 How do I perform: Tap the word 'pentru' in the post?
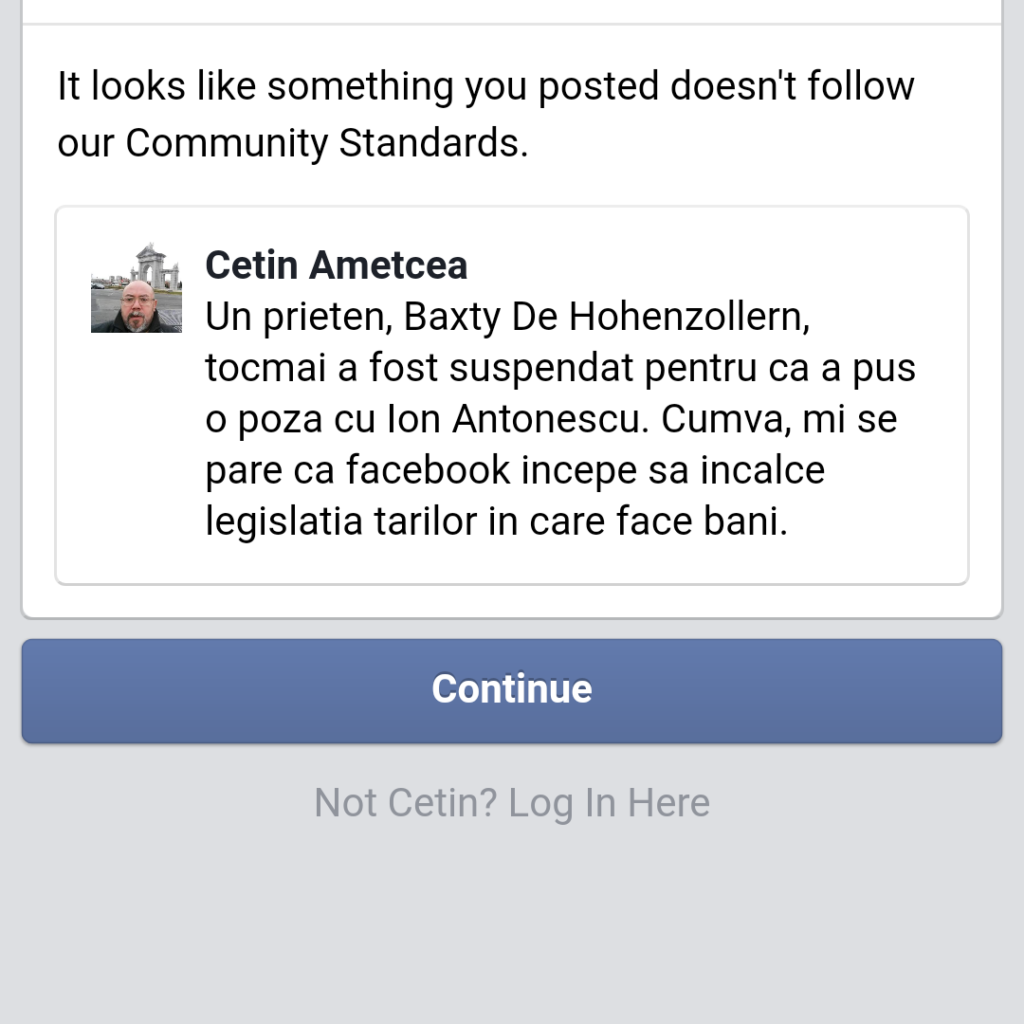[x=700, y=369]
